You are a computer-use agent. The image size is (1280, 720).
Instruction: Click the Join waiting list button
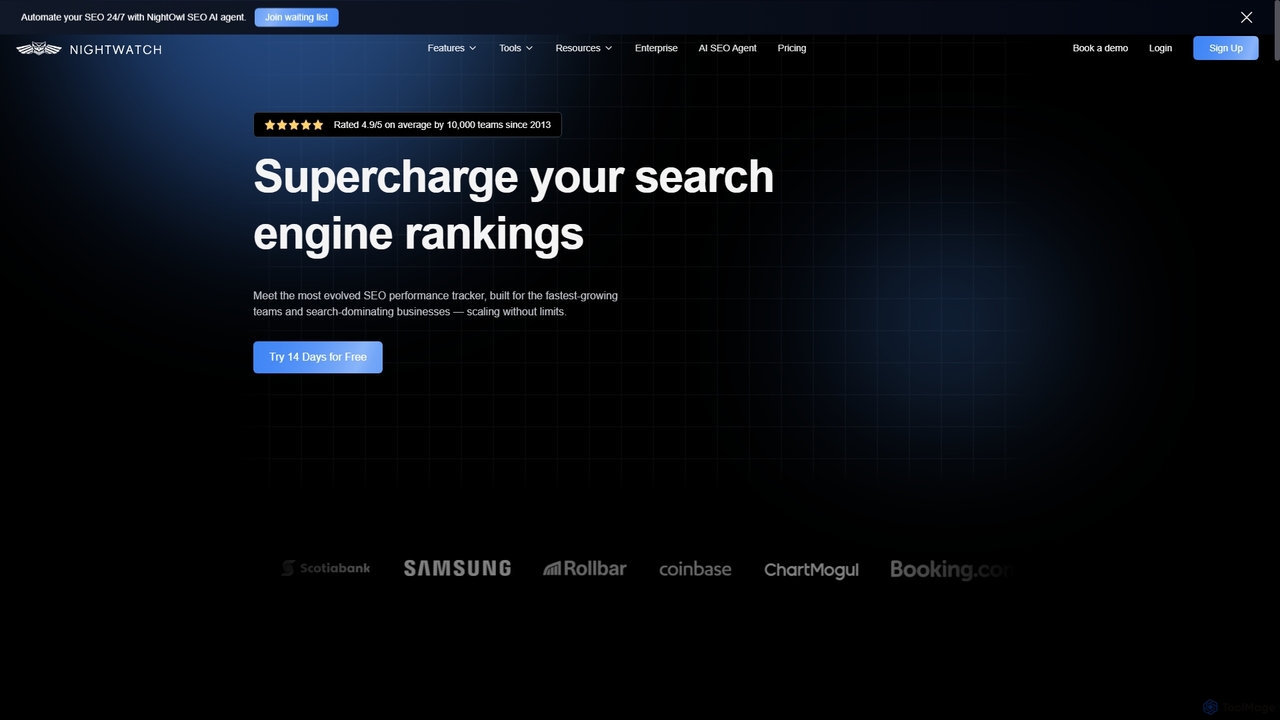296,17
